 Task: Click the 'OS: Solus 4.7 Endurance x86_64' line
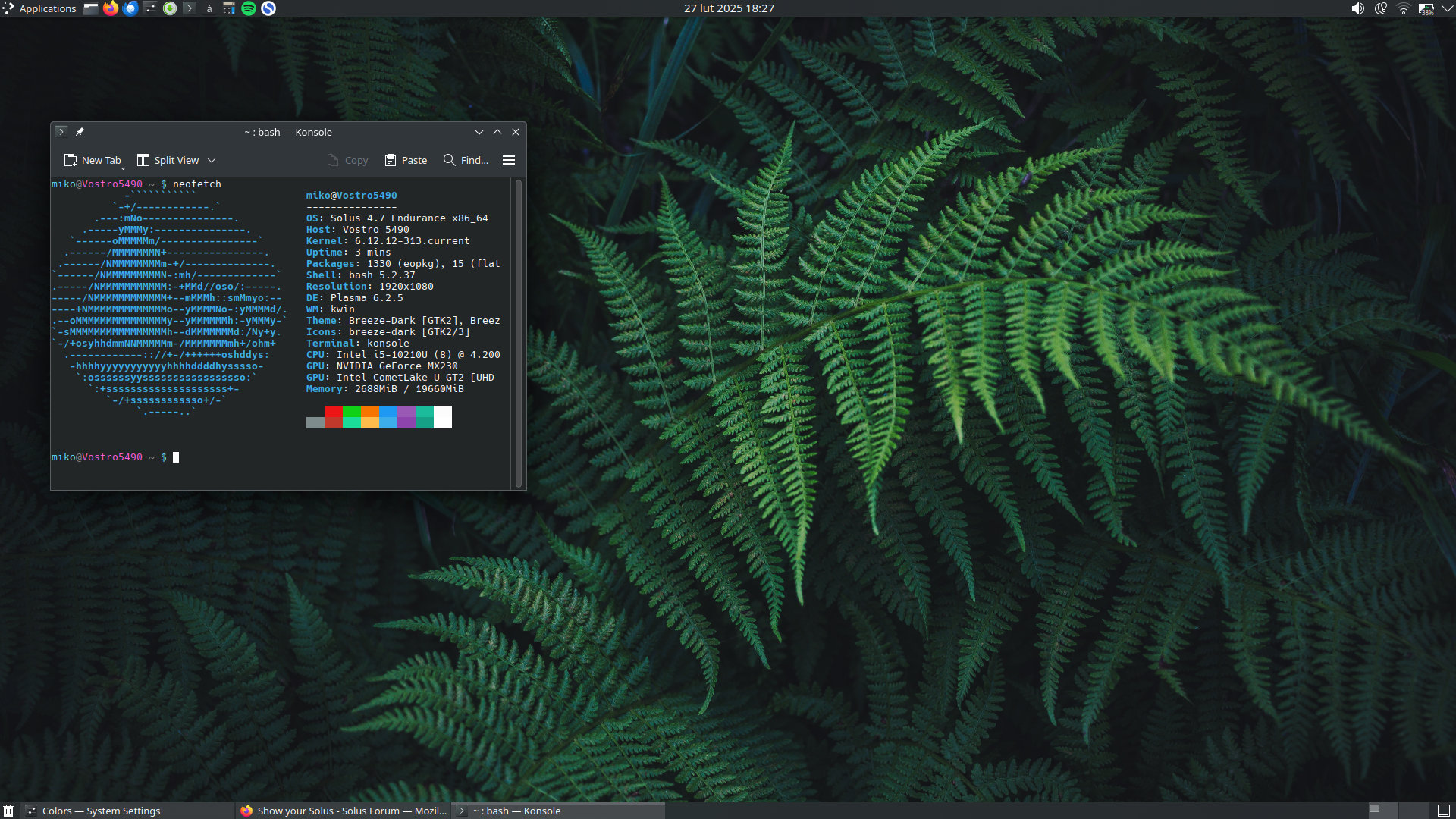397,218
